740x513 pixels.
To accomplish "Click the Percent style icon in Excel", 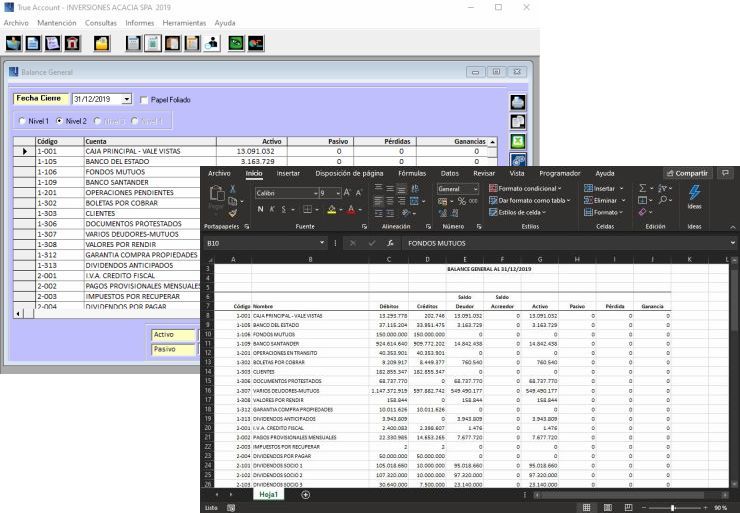I will pos(462,202).
